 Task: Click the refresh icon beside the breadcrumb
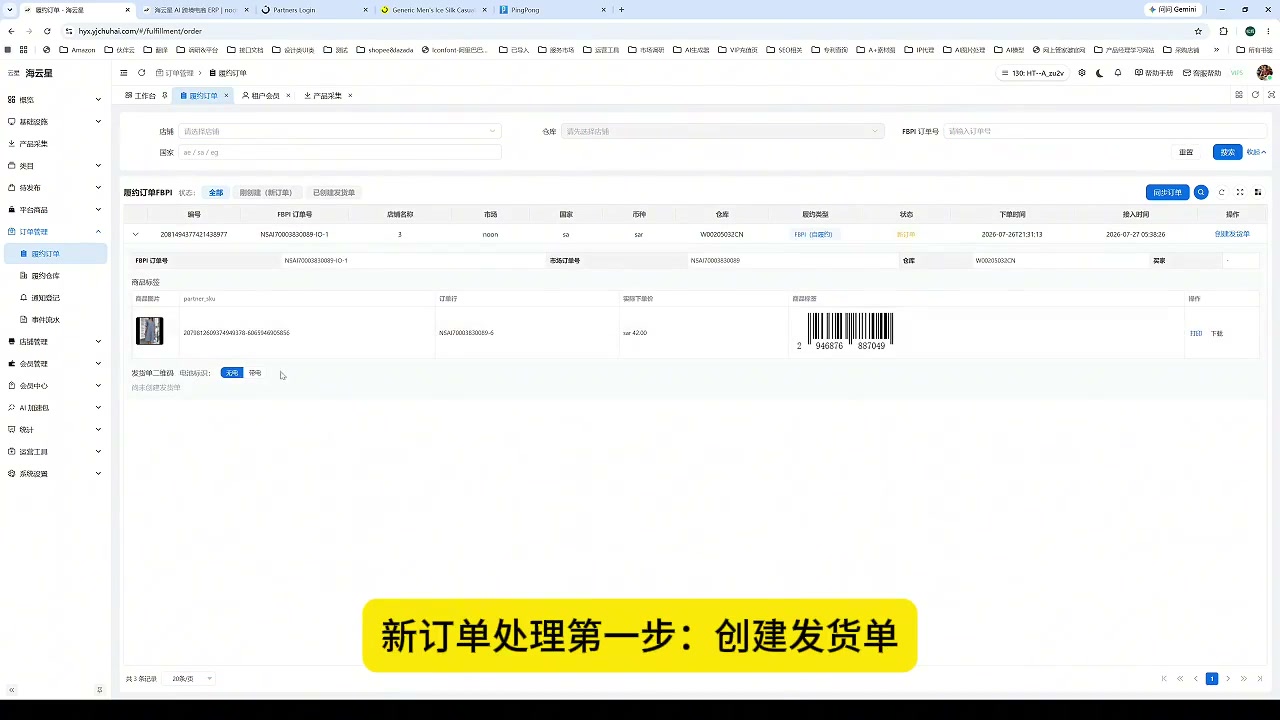tap(142, 73)
